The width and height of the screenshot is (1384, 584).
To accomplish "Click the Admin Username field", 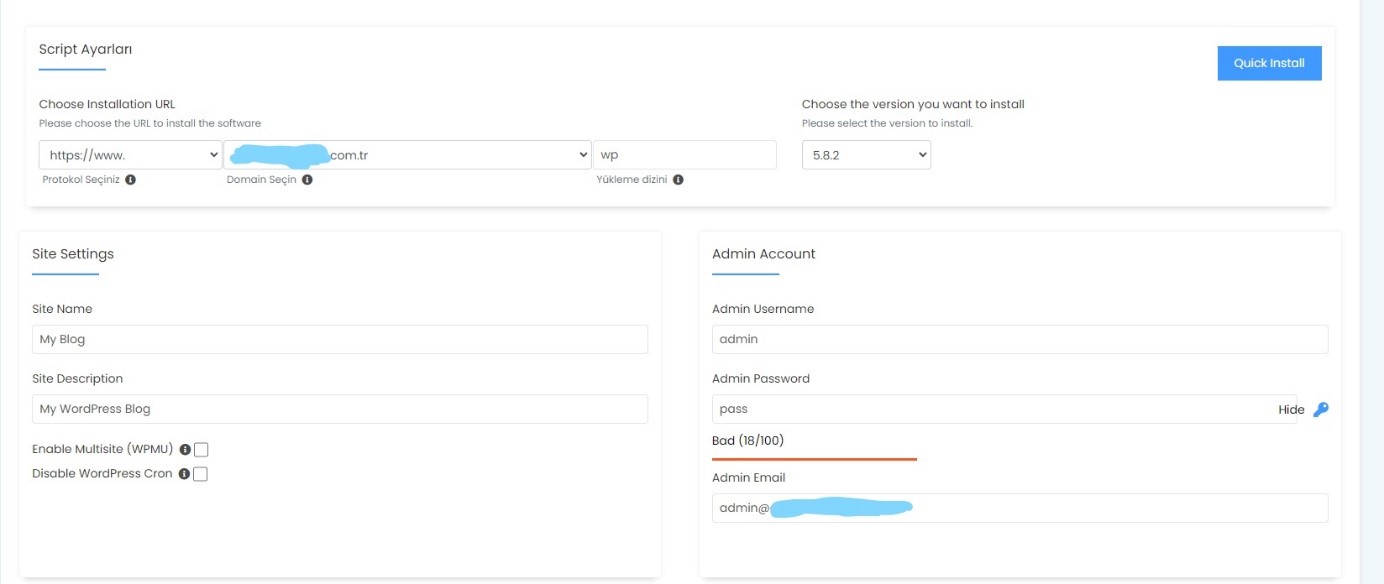I will click(x=1020, y=339).
